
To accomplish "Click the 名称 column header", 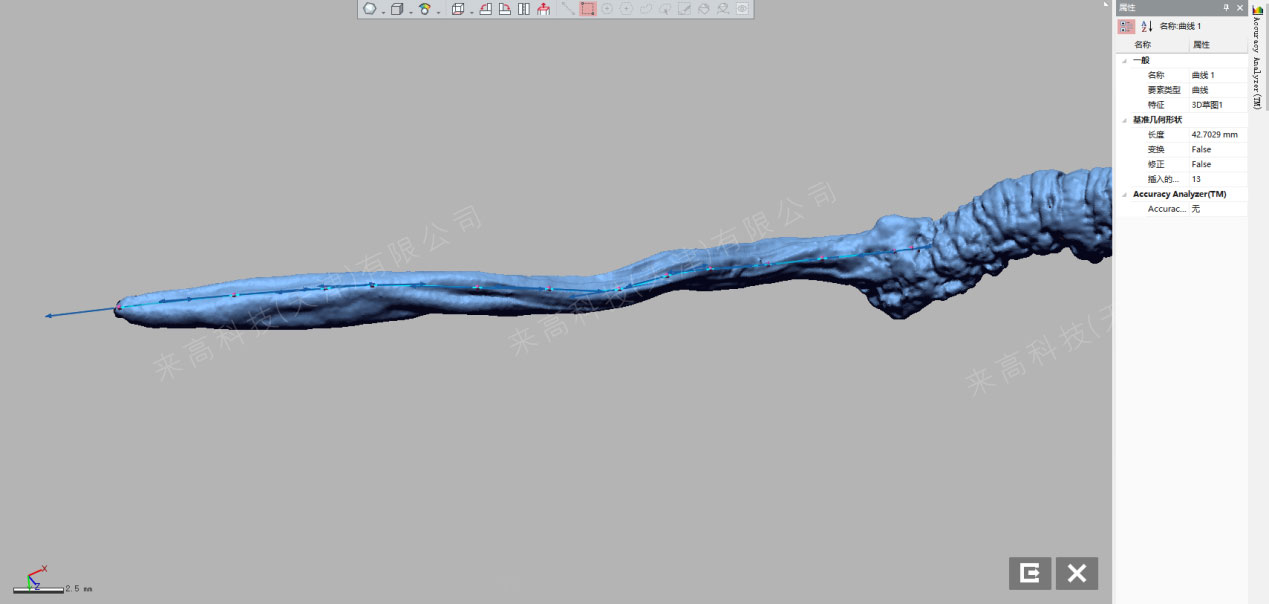I will coord(1142,45).
